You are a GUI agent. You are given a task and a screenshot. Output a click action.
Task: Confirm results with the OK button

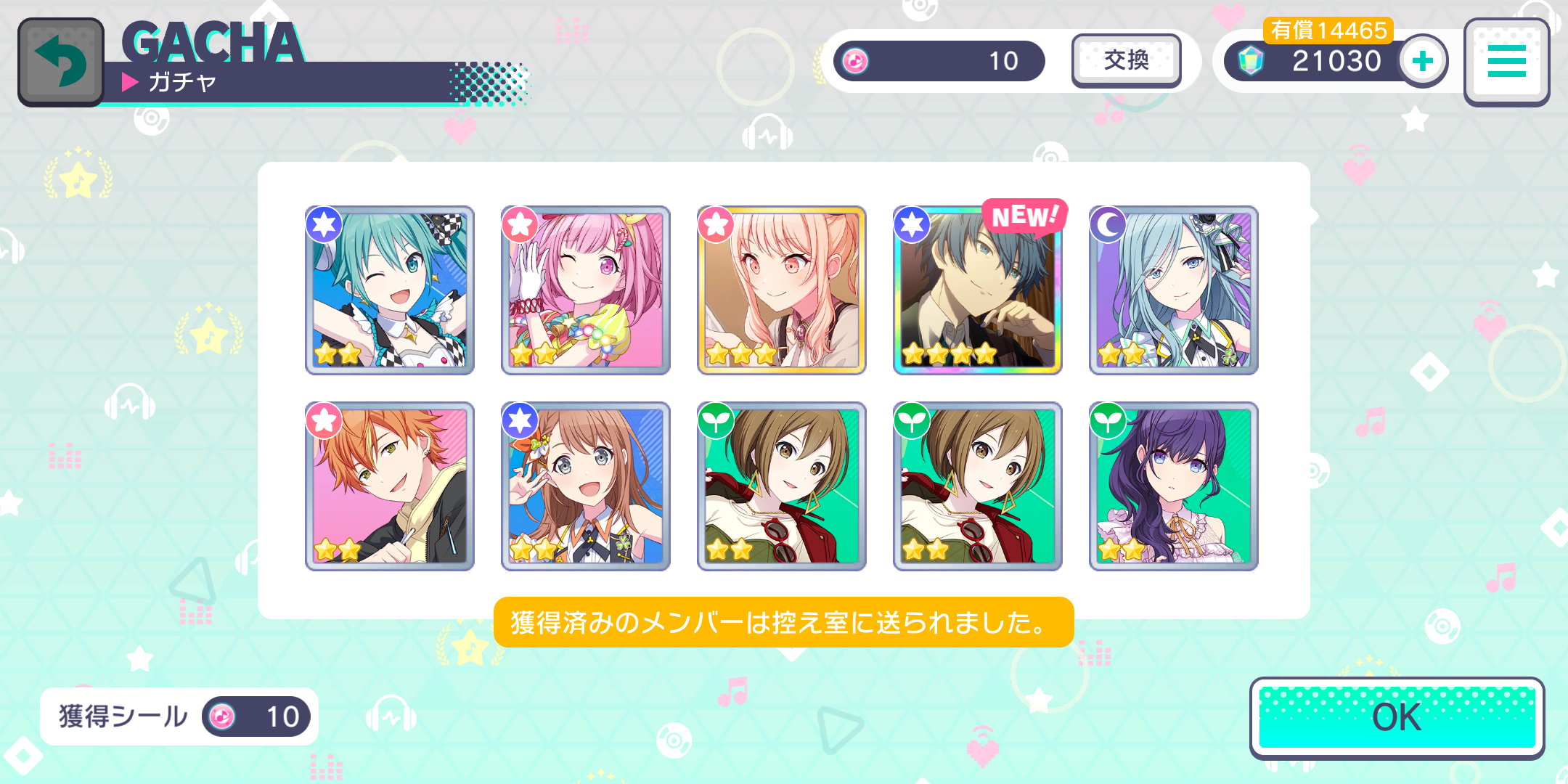(x=1397, y=717)
